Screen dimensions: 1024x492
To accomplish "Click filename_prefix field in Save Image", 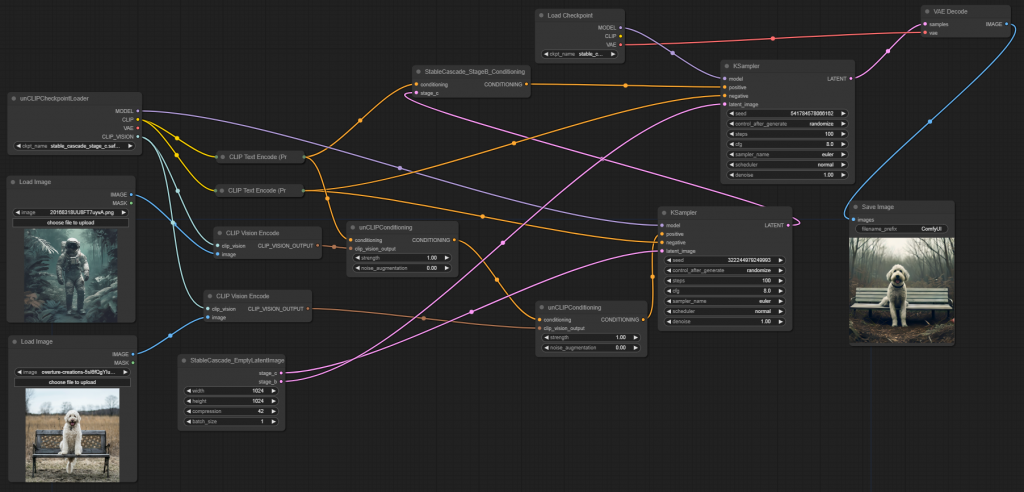I will [x=901, y=229].
